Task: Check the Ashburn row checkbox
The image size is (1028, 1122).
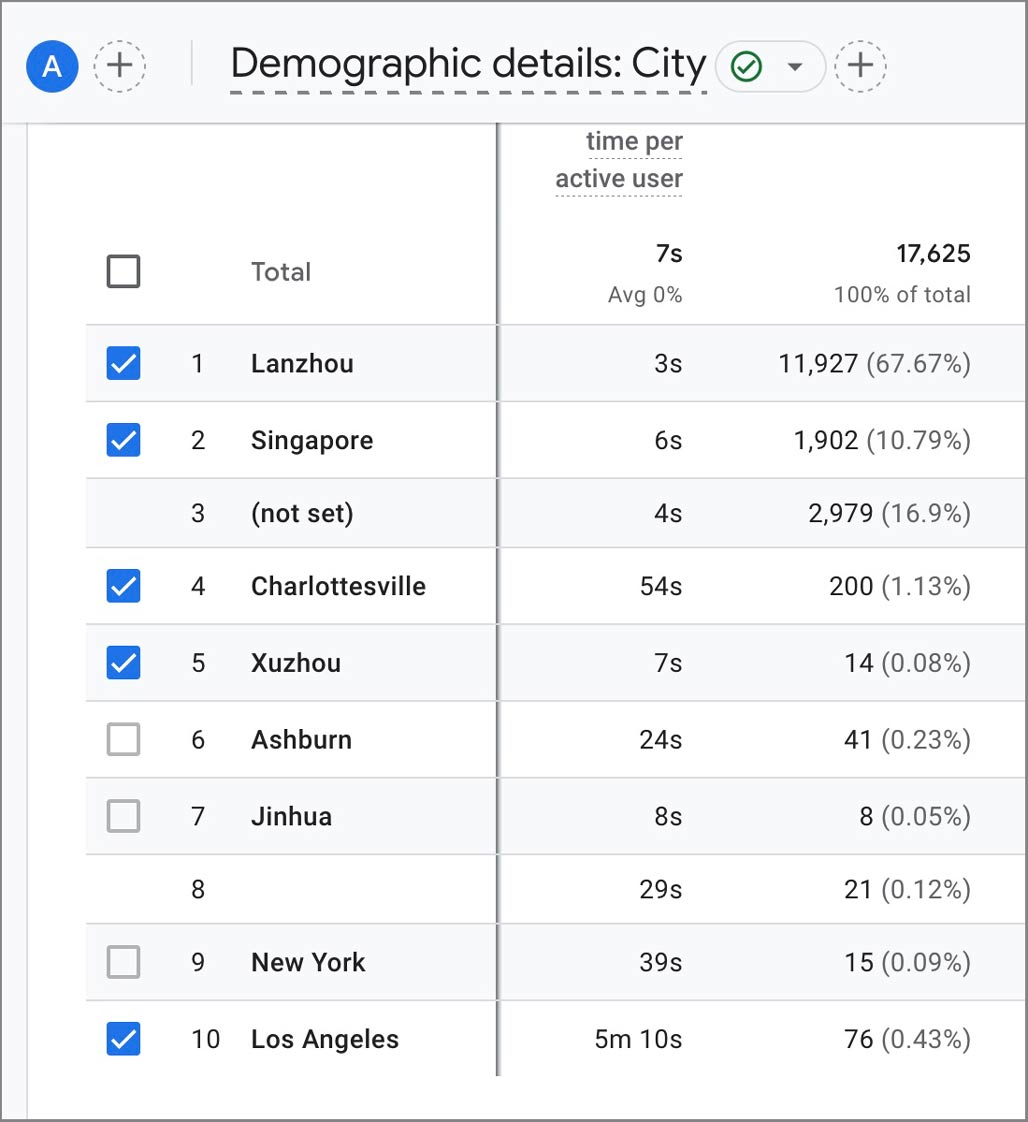Action: point(123,740)
